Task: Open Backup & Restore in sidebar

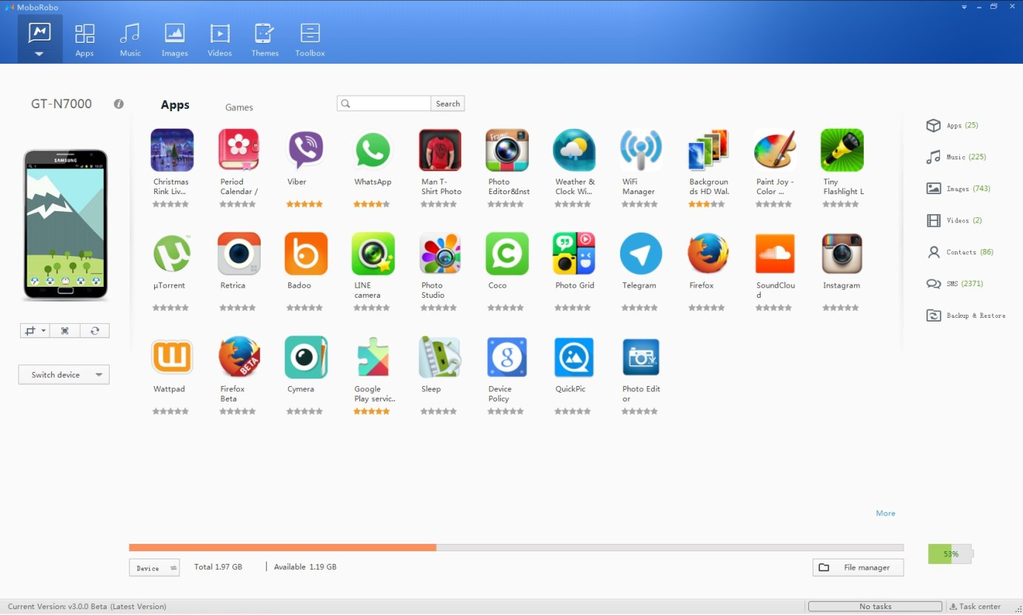Action: click(966, 316)
